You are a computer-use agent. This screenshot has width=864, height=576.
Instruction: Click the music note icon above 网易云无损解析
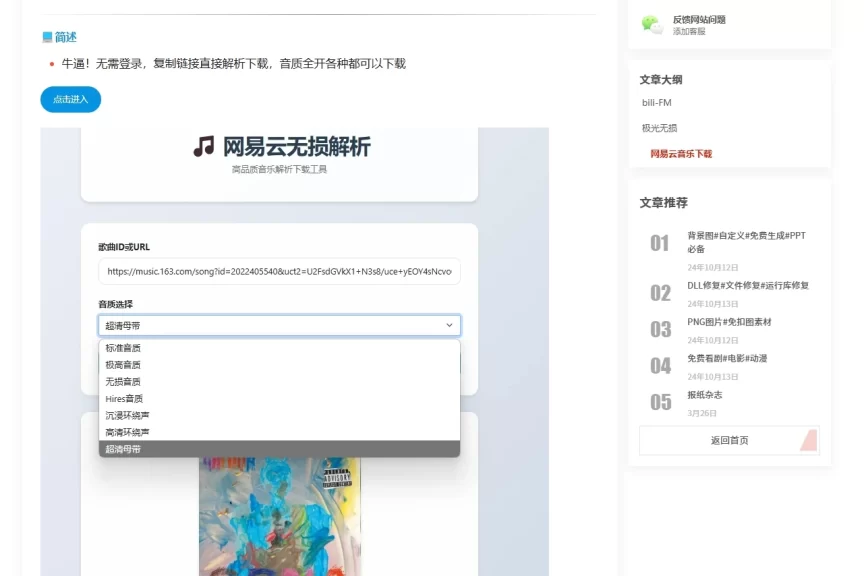(202, 145)
